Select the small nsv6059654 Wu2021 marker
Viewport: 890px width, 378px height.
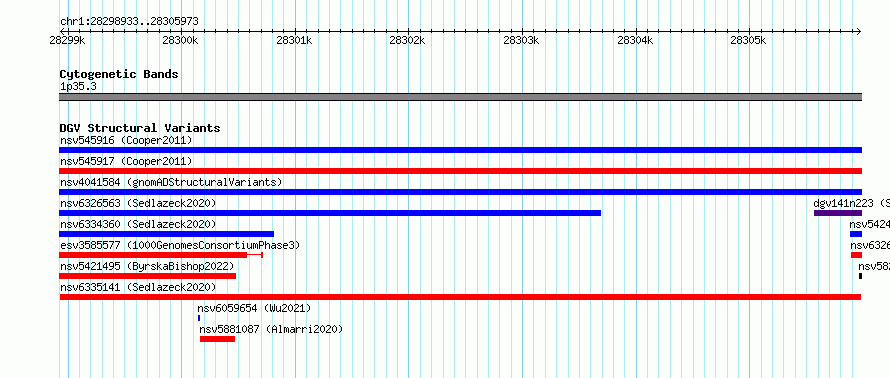click(x=199, y=318)
